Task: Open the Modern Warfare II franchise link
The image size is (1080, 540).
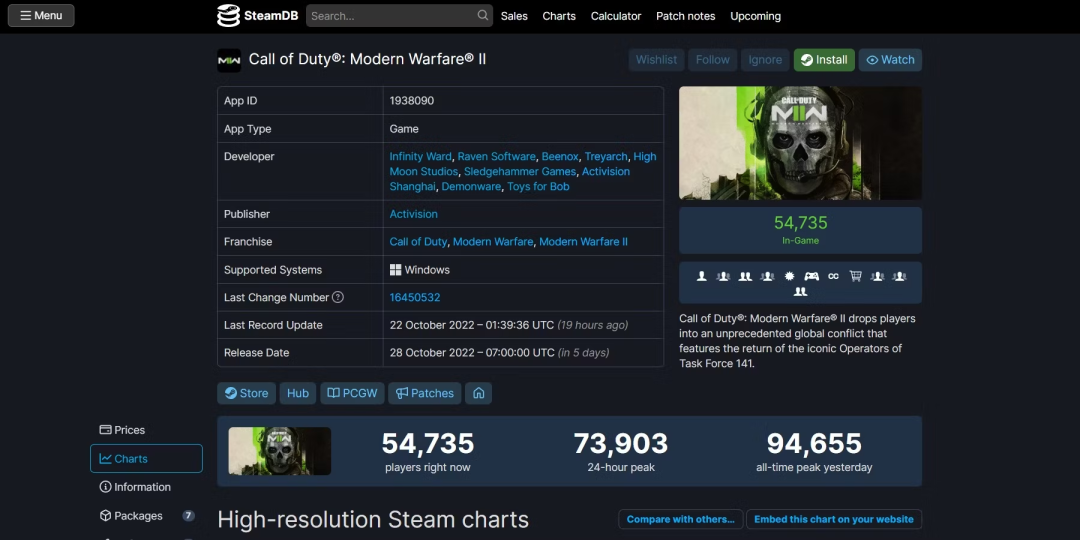Action: [x=583, y=242]
